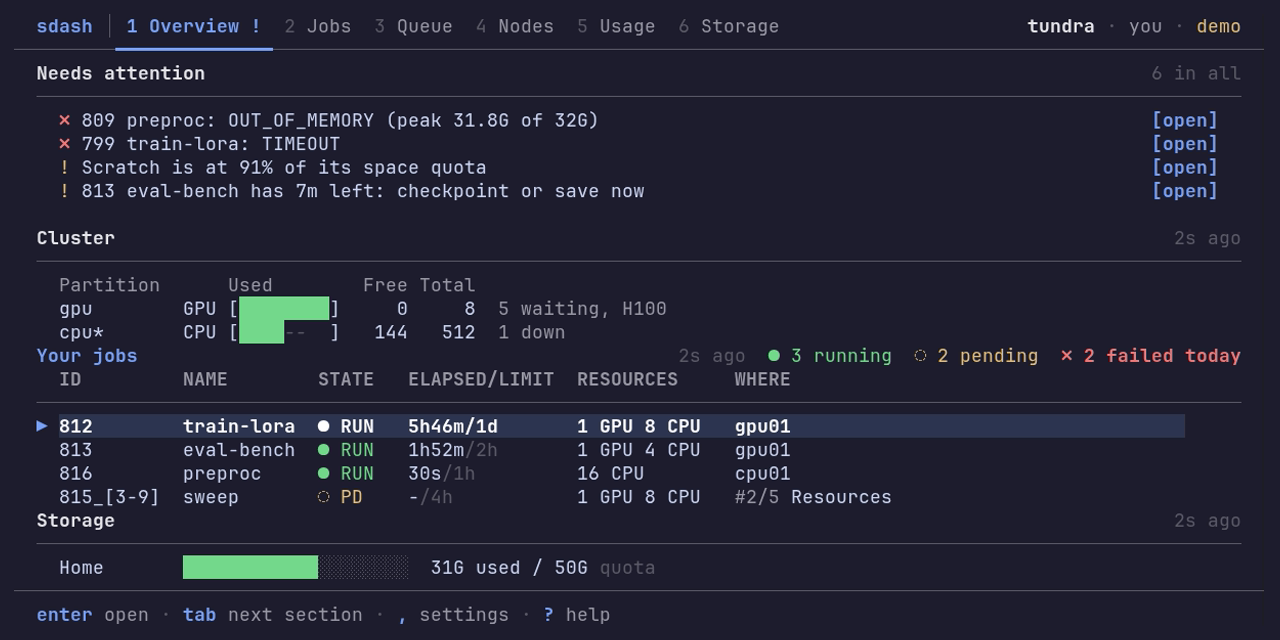Click the green running status dot in the jobs summary
This screenshot has height=640, width=1280.
(x=774, y=356)
